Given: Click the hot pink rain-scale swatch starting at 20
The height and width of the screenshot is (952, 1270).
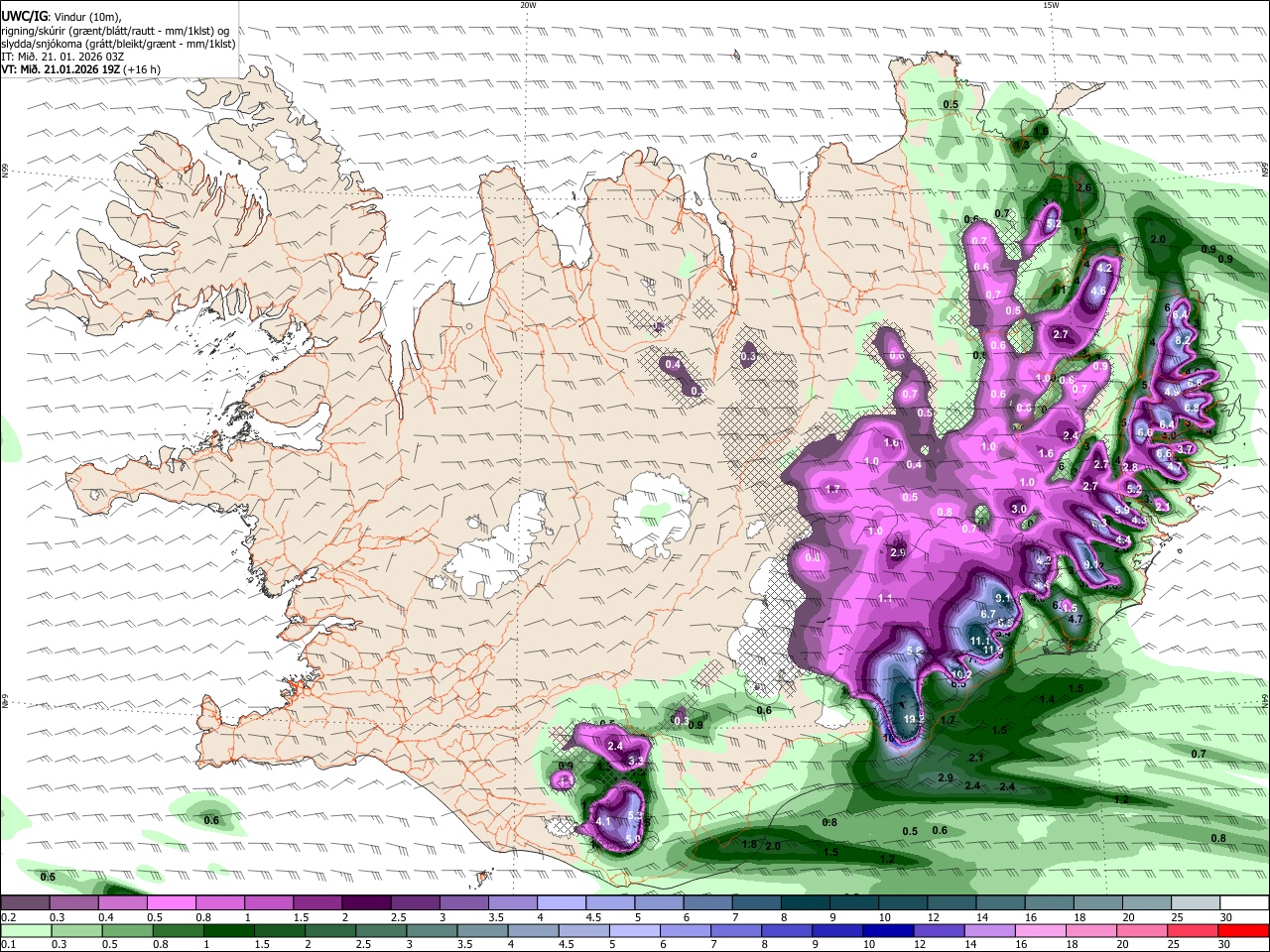Looking at the screenshot, I should [x=1142, y=930].
